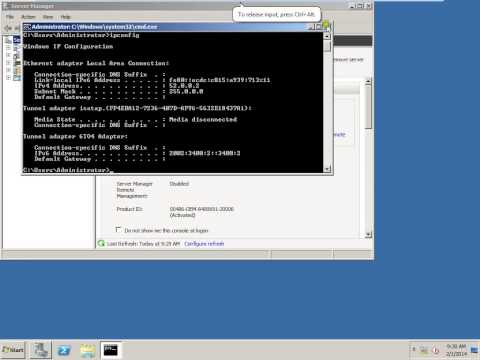Screen dimensions: 480x360
Task: Click the 'Ethernet adapter Local Area Connection' heading
Action: 96,63
